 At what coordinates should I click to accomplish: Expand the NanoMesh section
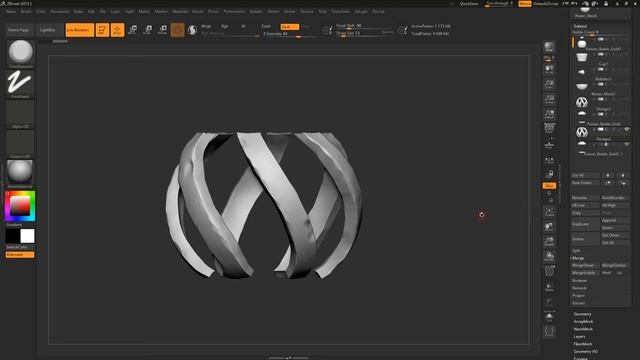[583, 329]
